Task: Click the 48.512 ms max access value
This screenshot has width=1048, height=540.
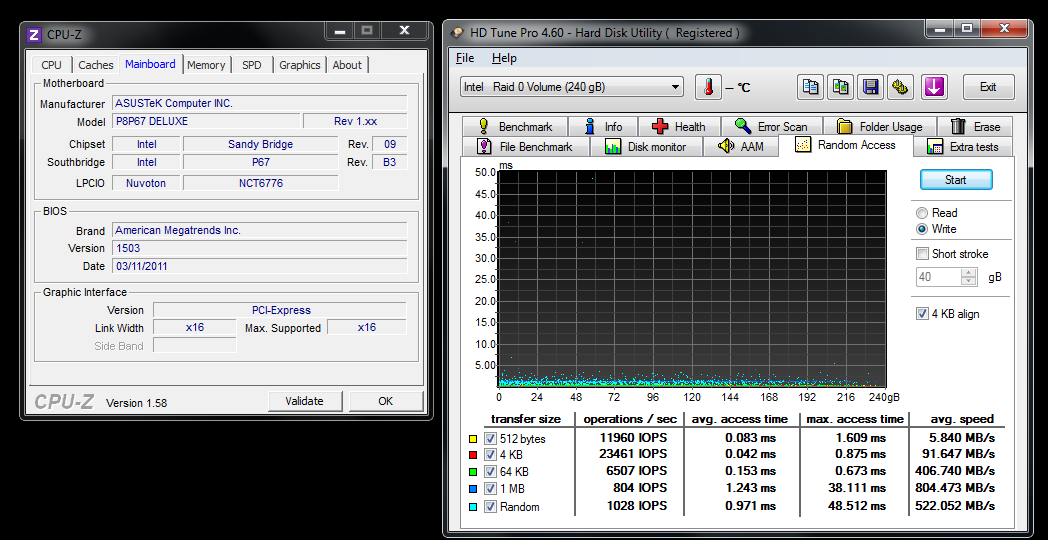Action: coord(856,505)
